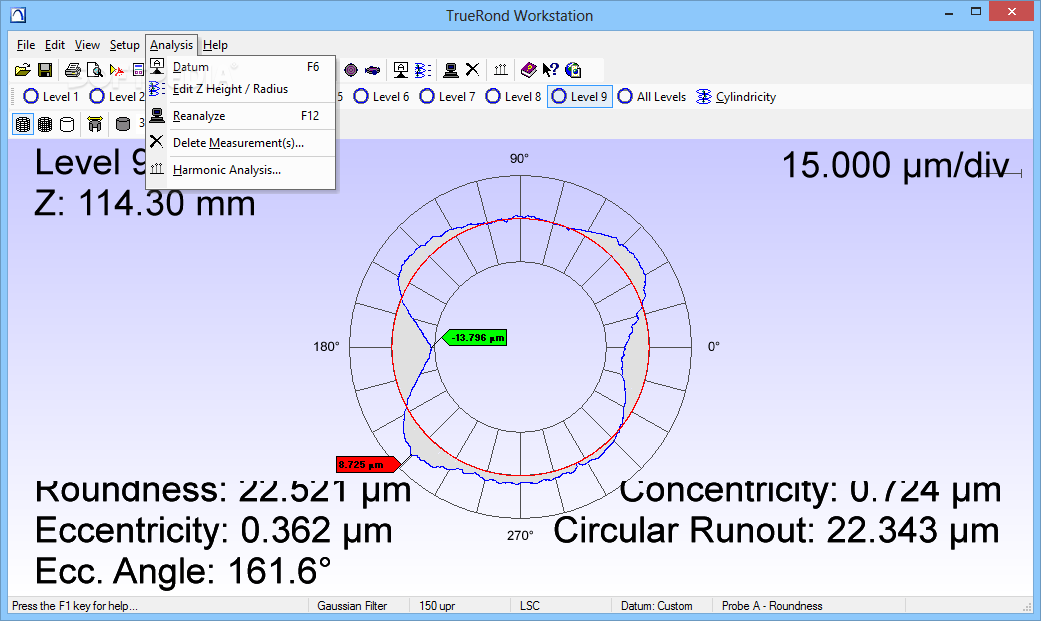Select the All Levels radio option

651,97
